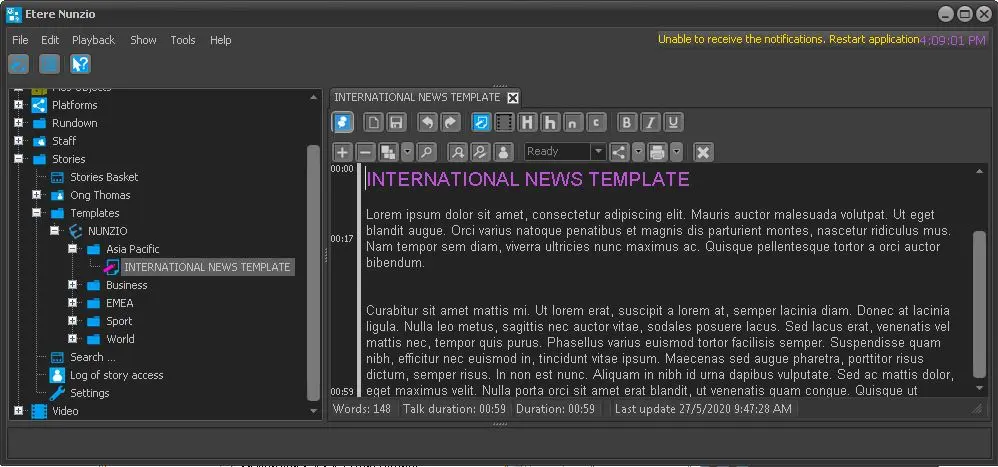
Task: Open the Ready status dropdown
Action: tap(598, 152)
